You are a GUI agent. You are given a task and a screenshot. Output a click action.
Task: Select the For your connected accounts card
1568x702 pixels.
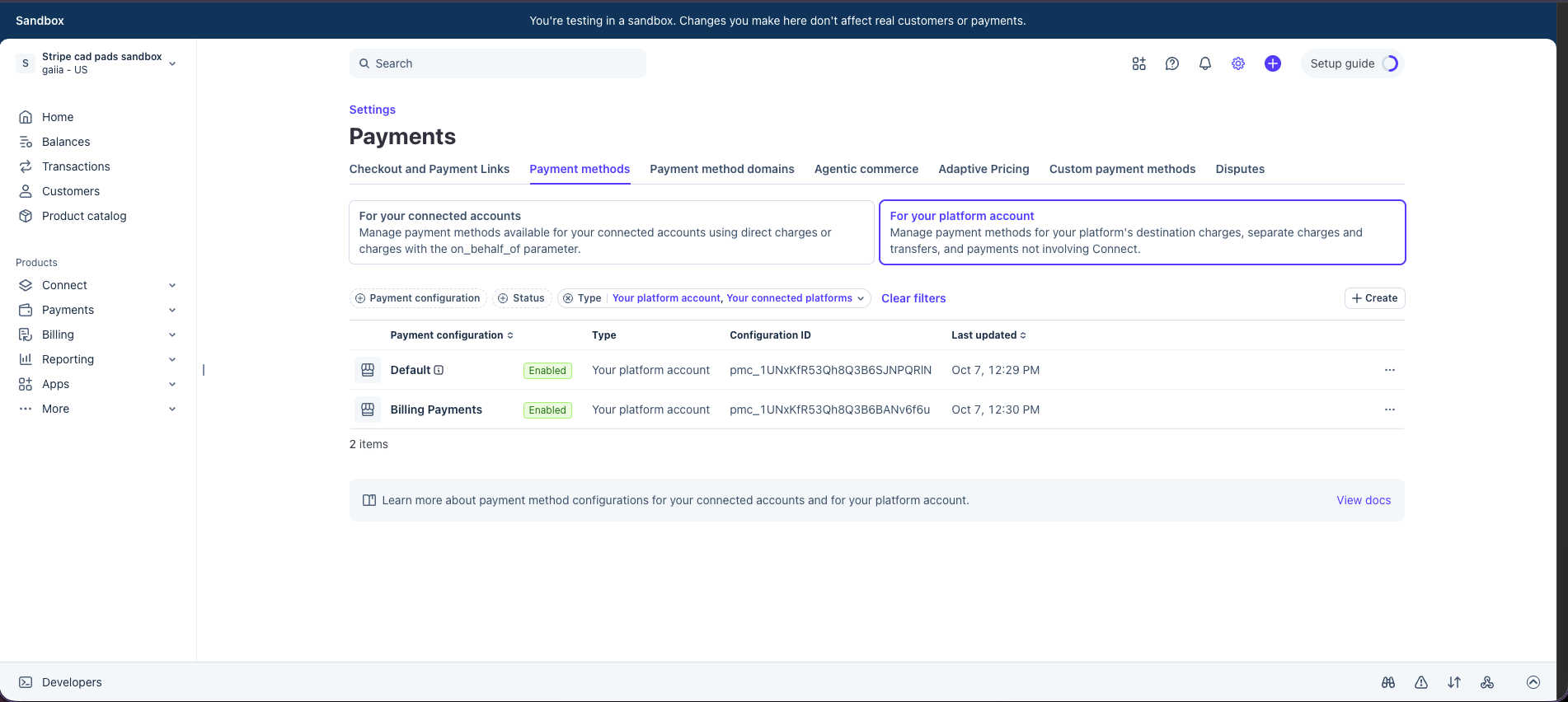click(612, 232)
